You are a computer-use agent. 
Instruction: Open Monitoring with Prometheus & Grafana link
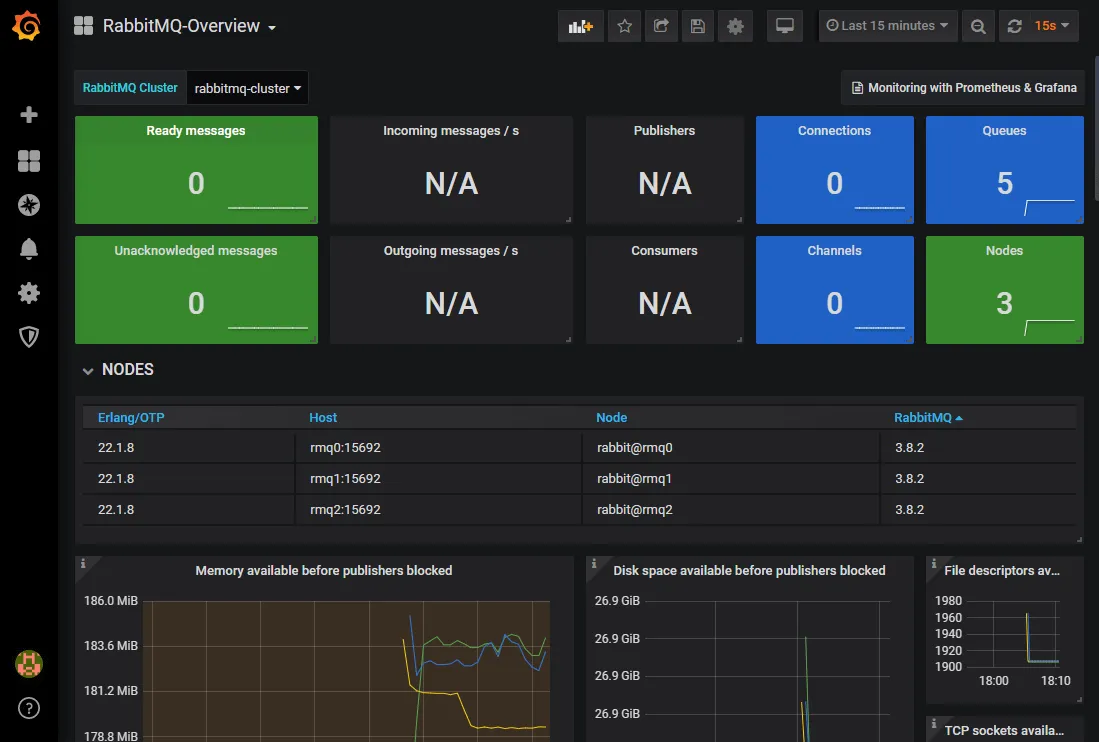[963, 88]
